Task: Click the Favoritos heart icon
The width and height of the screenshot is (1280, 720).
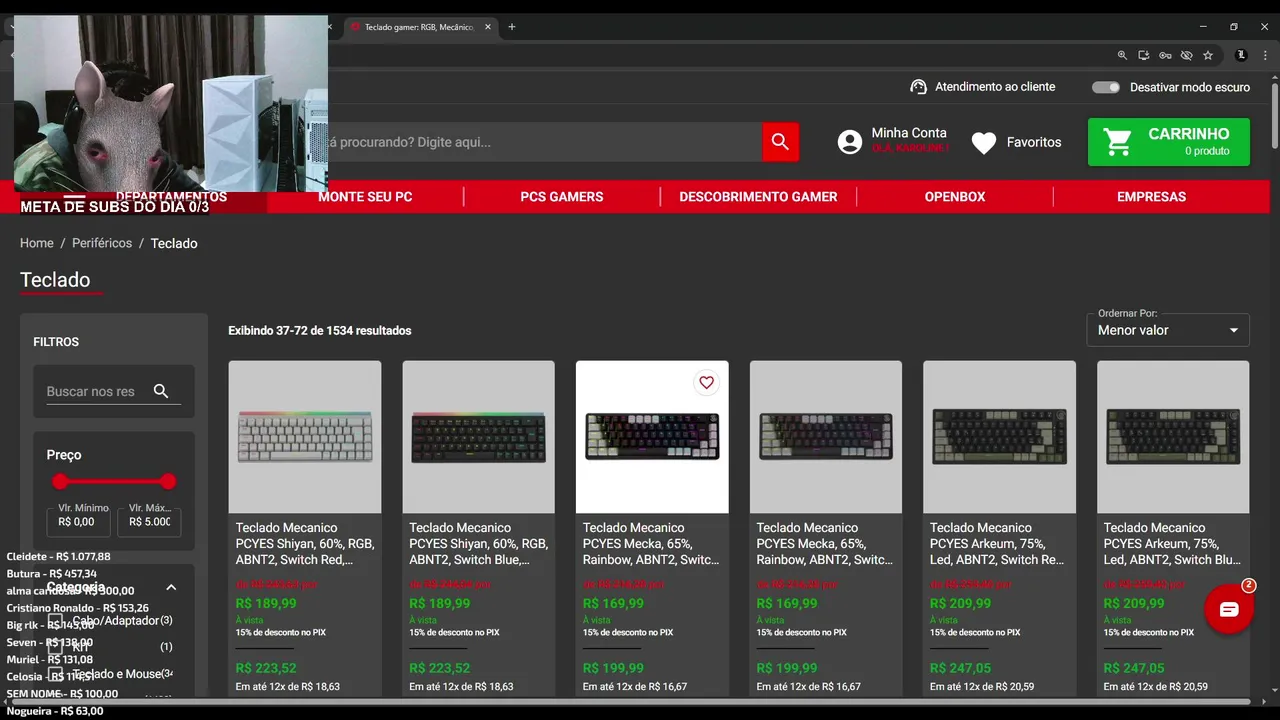Action: coord(984,143)
